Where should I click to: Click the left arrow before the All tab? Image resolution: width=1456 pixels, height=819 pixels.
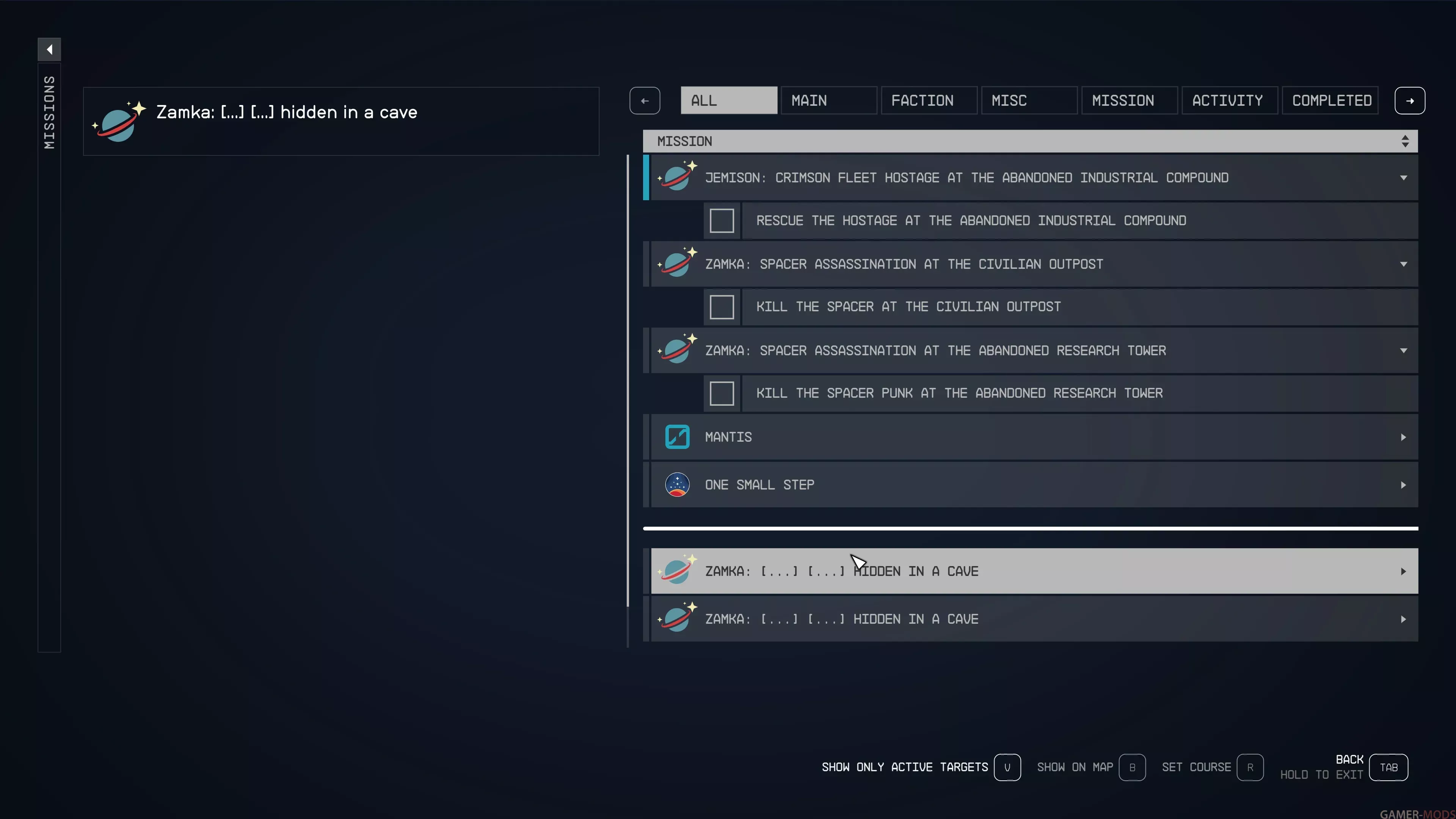(644, 100)
